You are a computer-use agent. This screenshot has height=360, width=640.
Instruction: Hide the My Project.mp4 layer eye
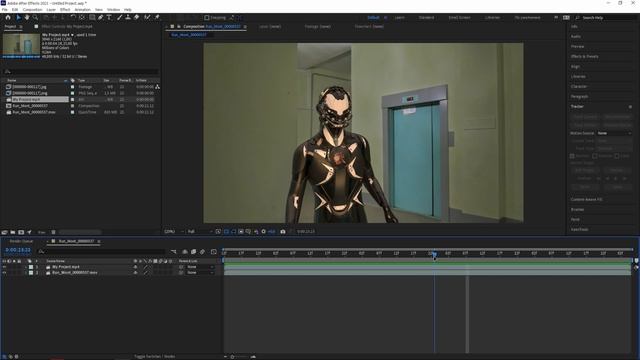pyautogui.click(x=4, y=267)
